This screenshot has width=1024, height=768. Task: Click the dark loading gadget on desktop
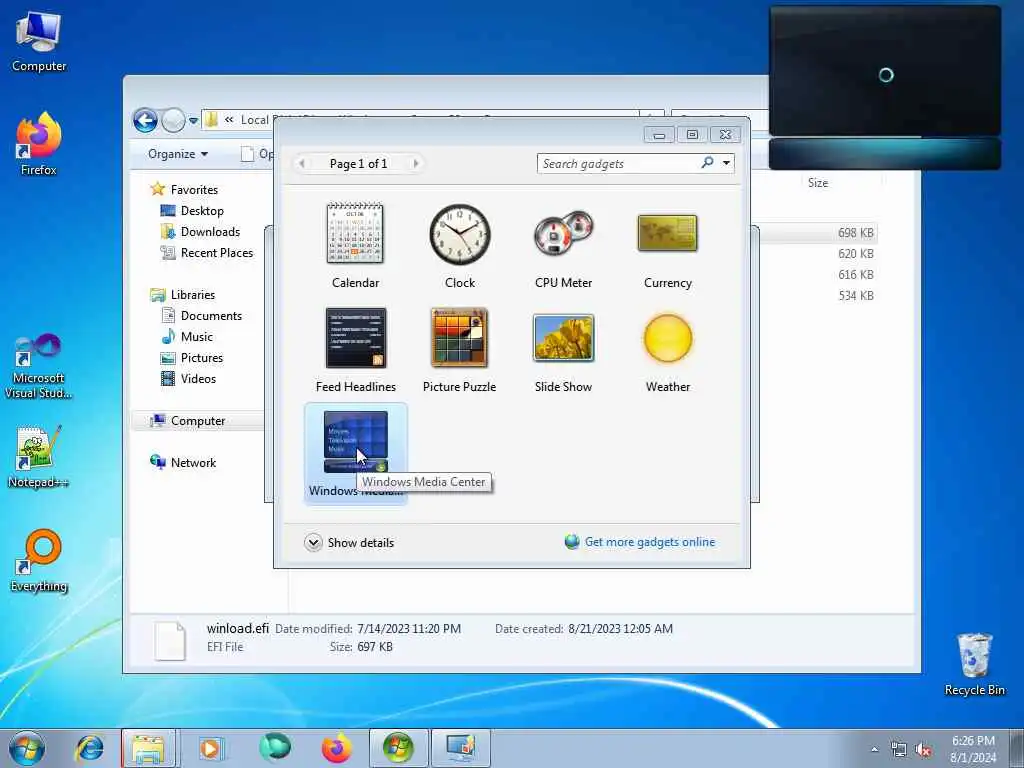click(x=885, y=88)
